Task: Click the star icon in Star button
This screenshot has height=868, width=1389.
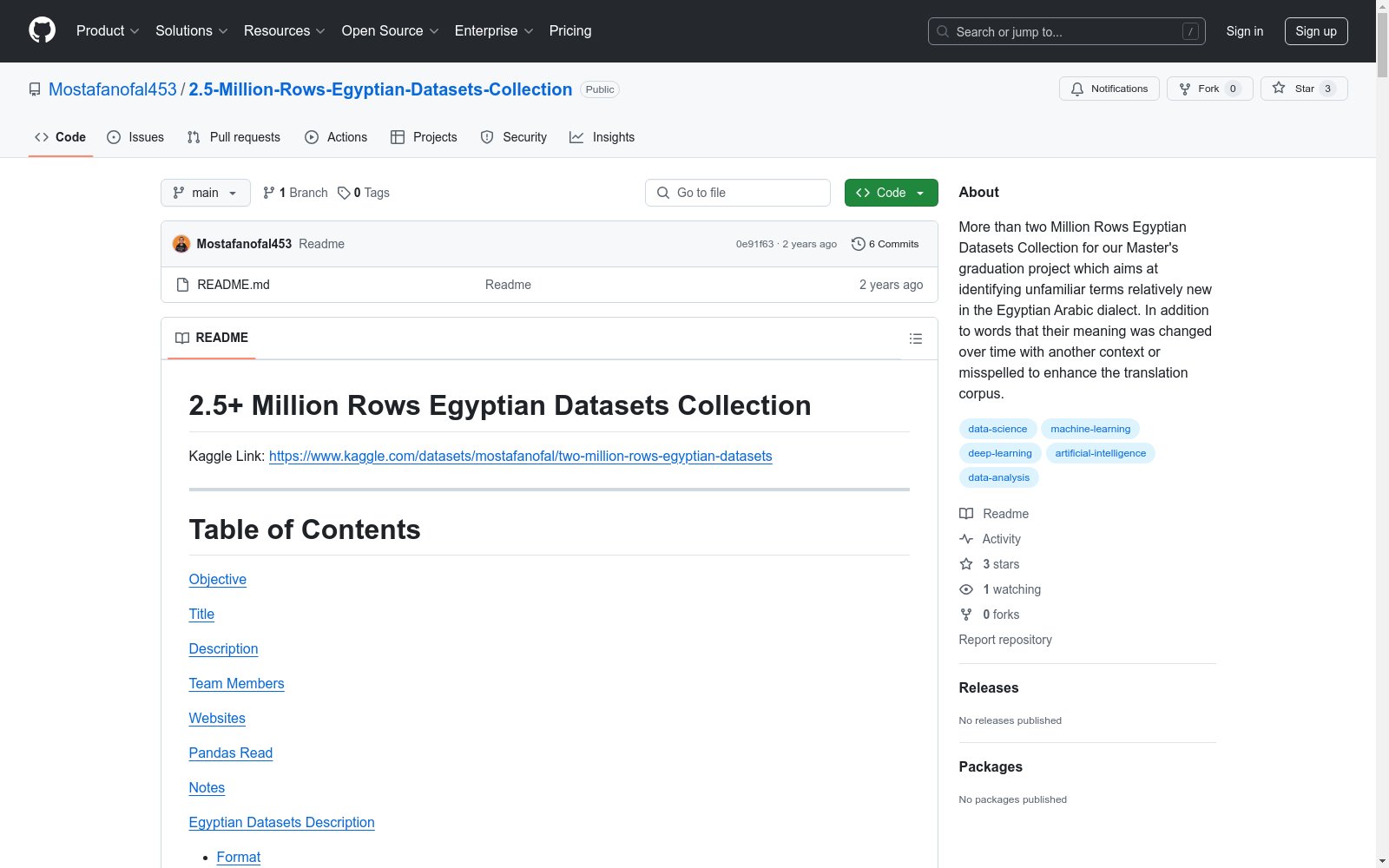Action: click(1279, 88)
